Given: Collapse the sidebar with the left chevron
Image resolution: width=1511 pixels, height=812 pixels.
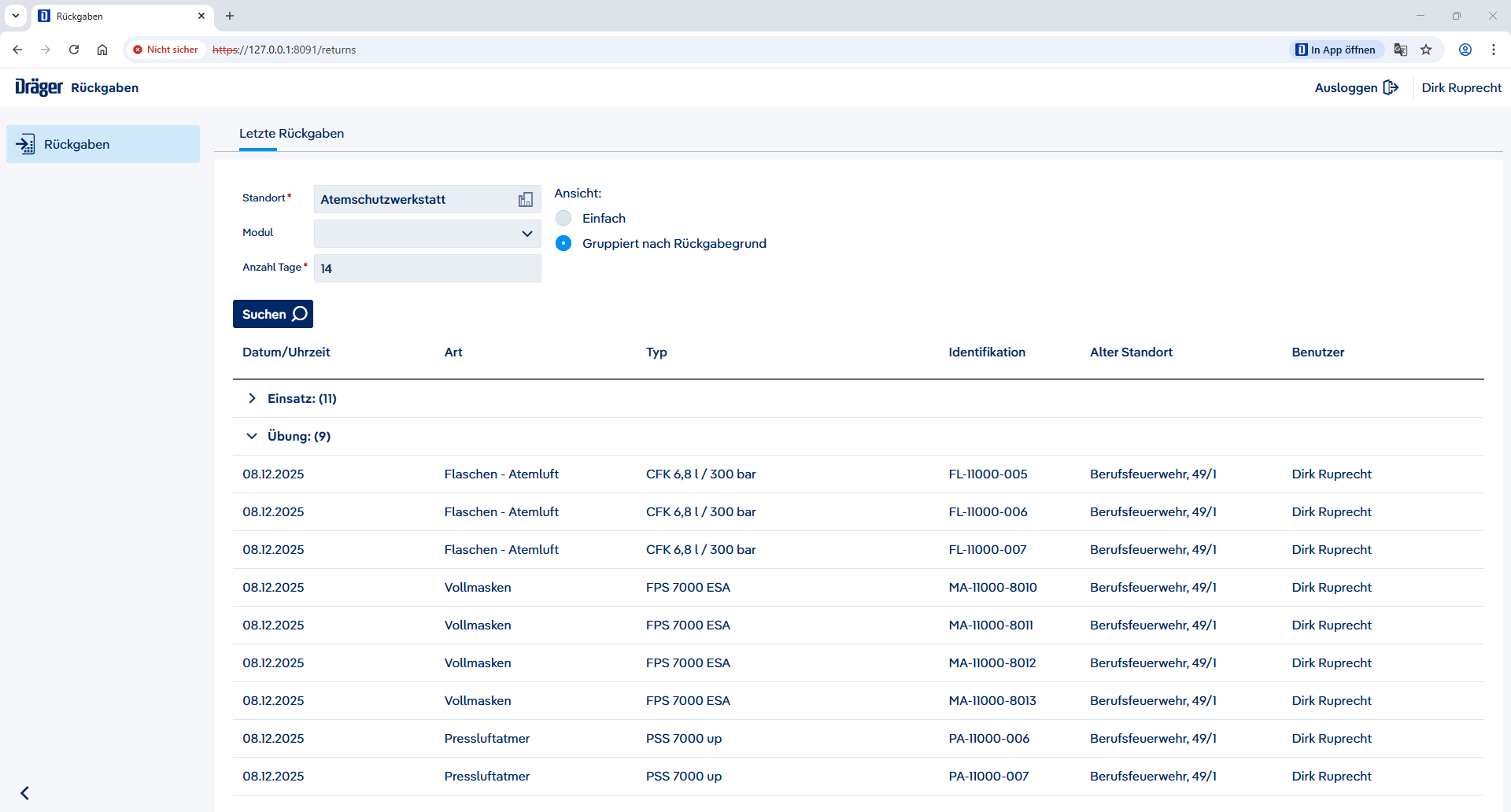Looking at the screenshot, I should [x=25, y=792].
